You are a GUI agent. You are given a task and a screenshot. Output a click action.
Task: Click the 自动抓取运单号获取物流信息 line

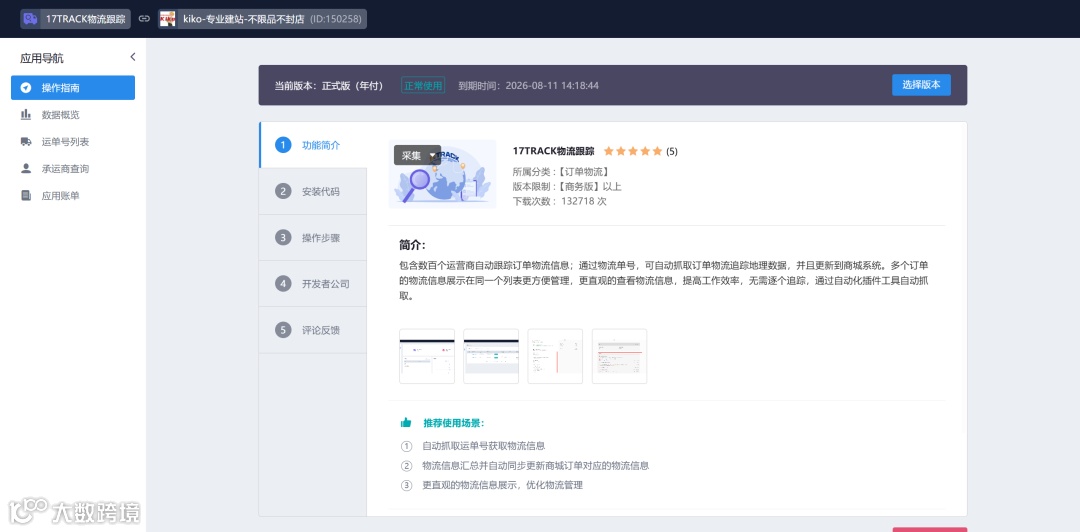[x=484, y=446]
